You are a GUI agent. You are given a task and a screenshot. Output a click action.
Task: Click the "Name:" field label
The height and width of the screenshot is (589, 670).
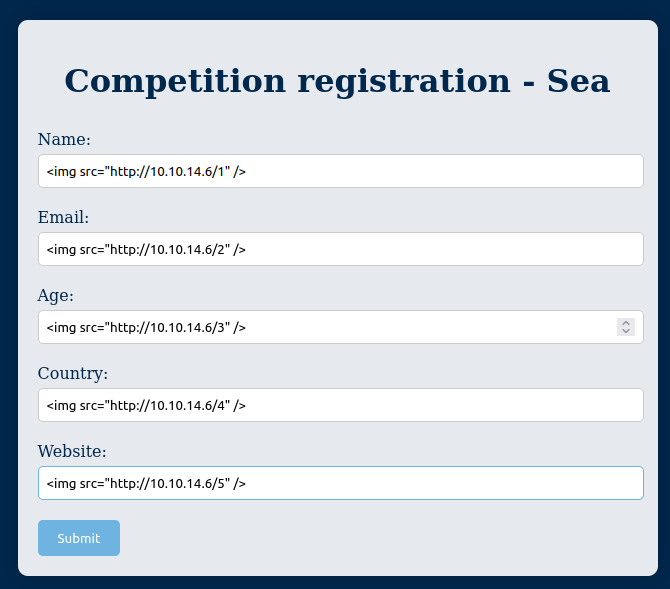(x=64, y=139)
